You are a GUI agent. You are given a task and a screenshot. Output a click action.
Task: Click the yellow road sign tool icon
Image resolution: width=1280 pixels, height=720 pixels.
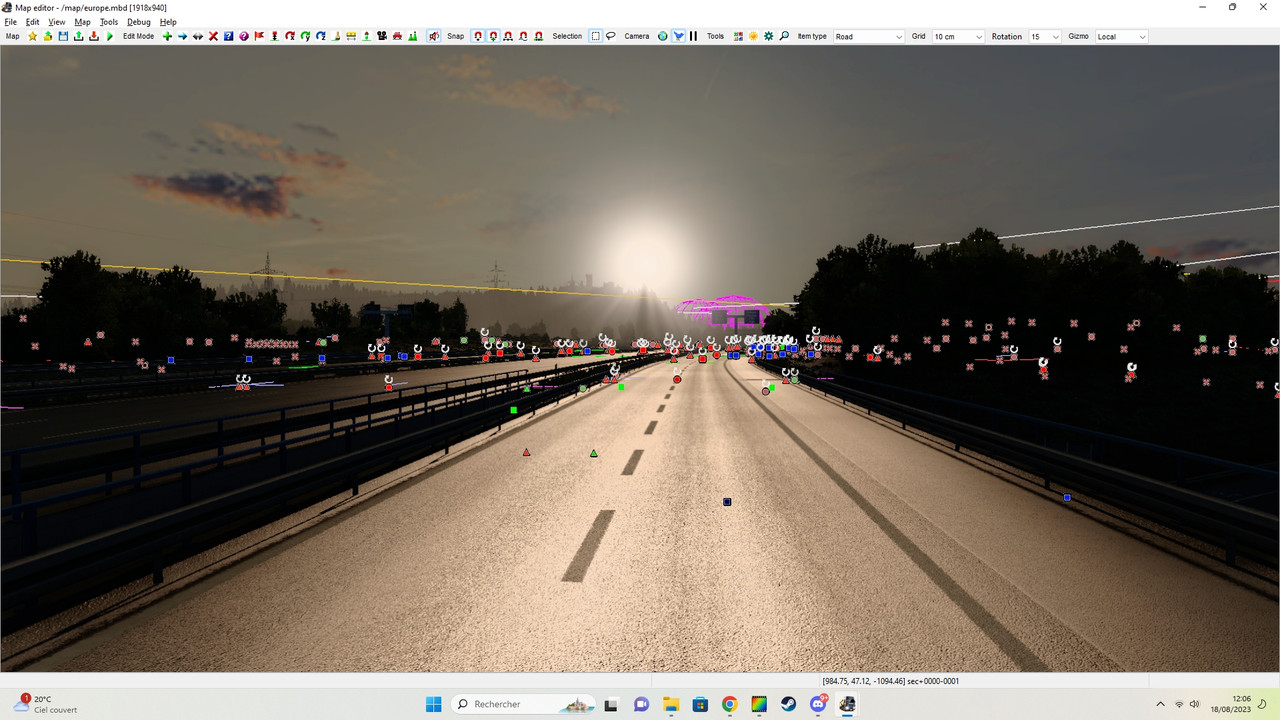tap(351, 36)
